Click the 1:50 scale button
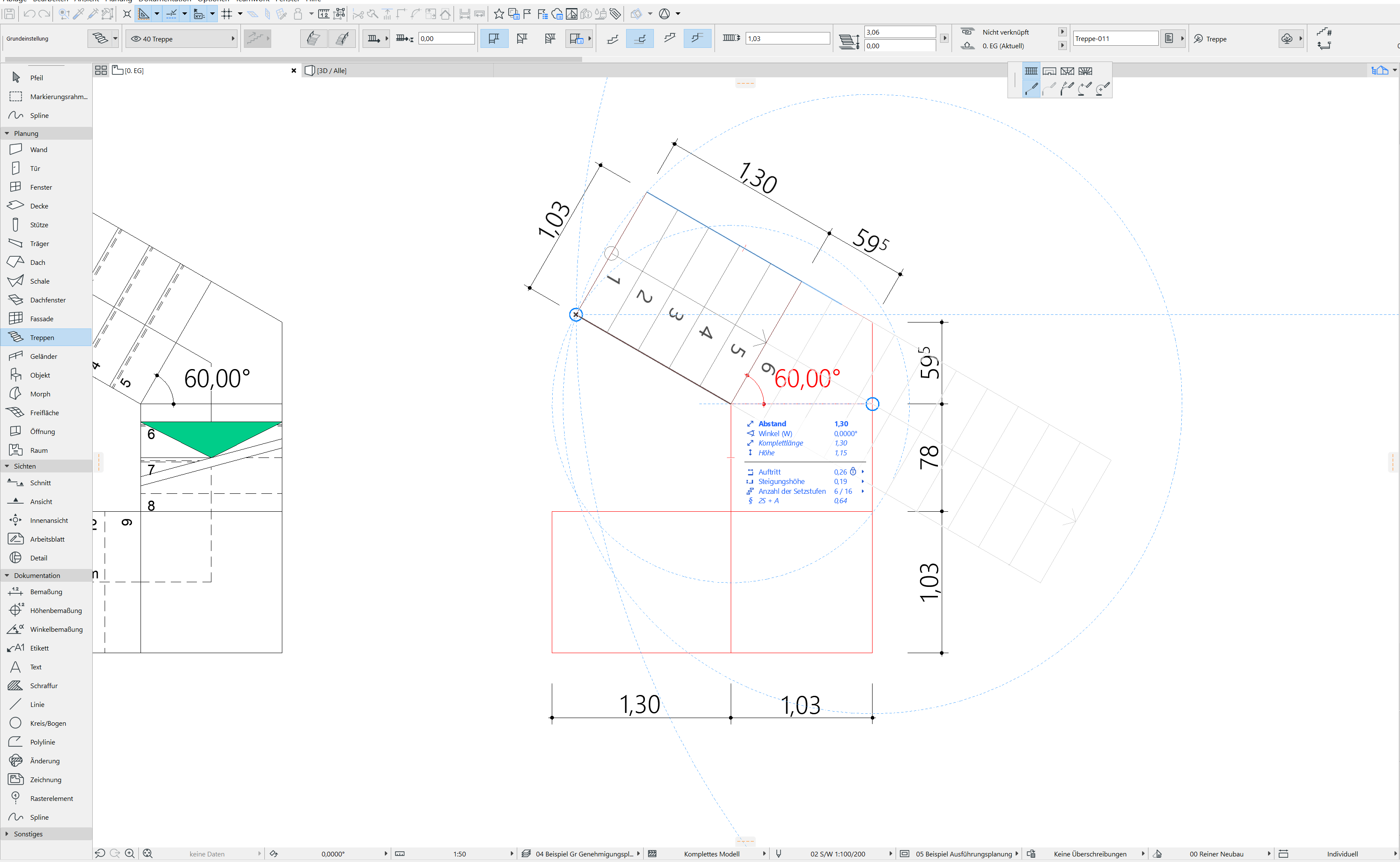This screenshot has height=862, width=1400. [x=460, y=853]
